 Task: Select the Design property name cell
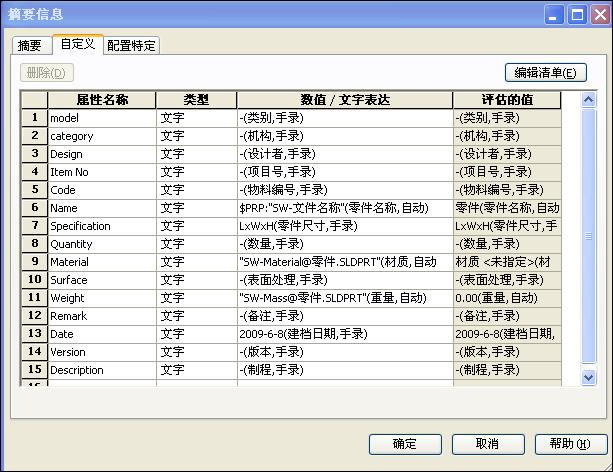click(x=102, y=154)
